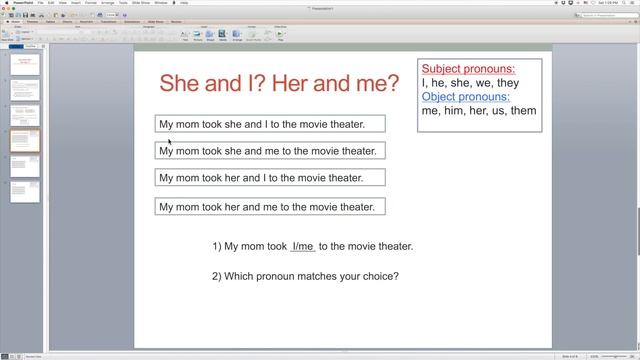Open the View menu

click(62, 3)
